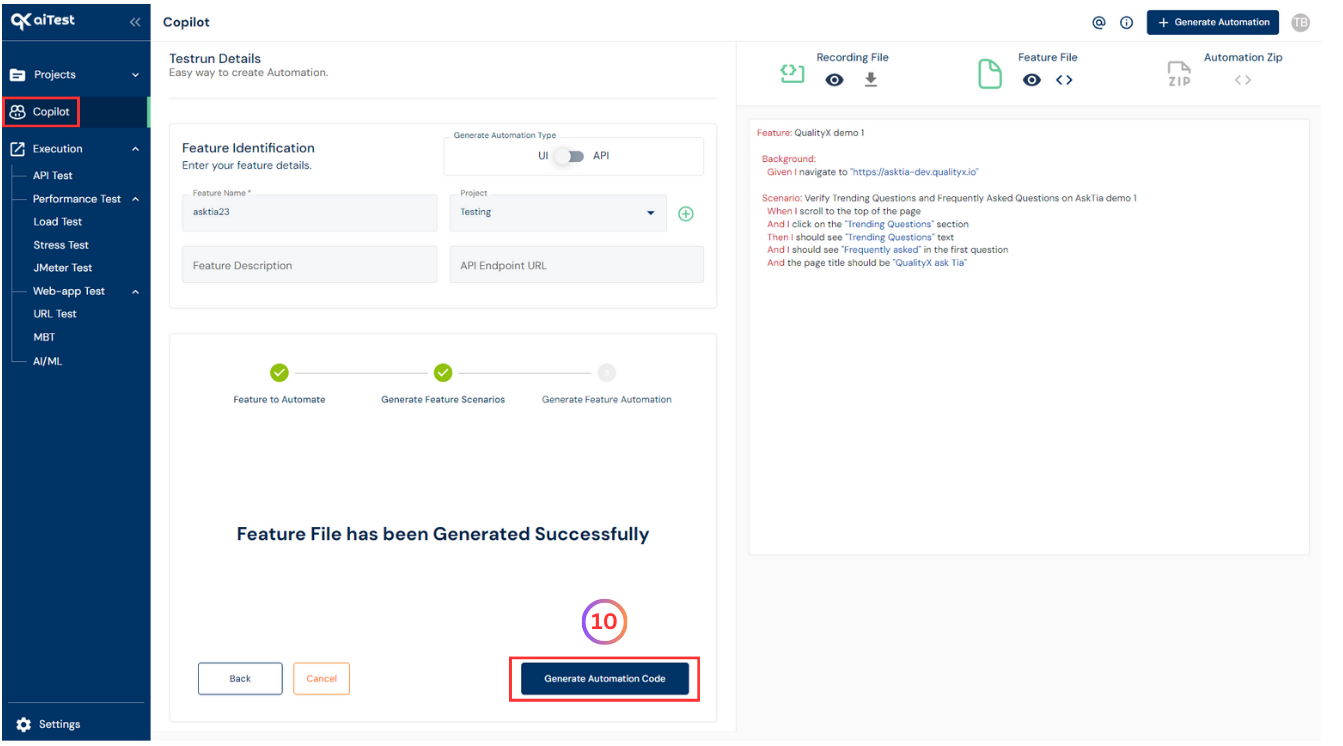Click the Feature Name field
This screenshot has height=746, width=1343.
(310, 212)
